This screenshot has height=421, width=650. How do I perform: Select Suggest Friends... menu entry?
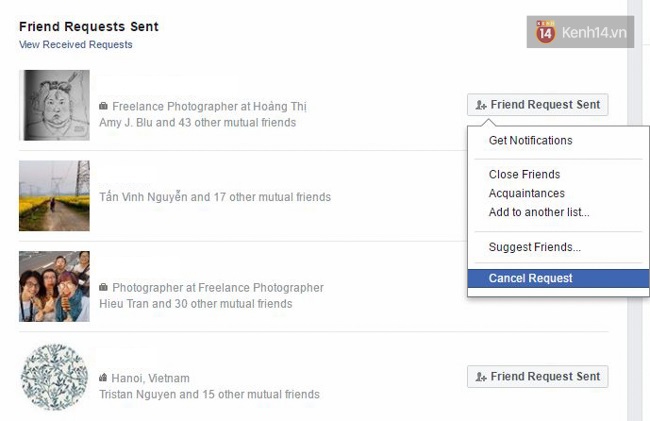535,247
